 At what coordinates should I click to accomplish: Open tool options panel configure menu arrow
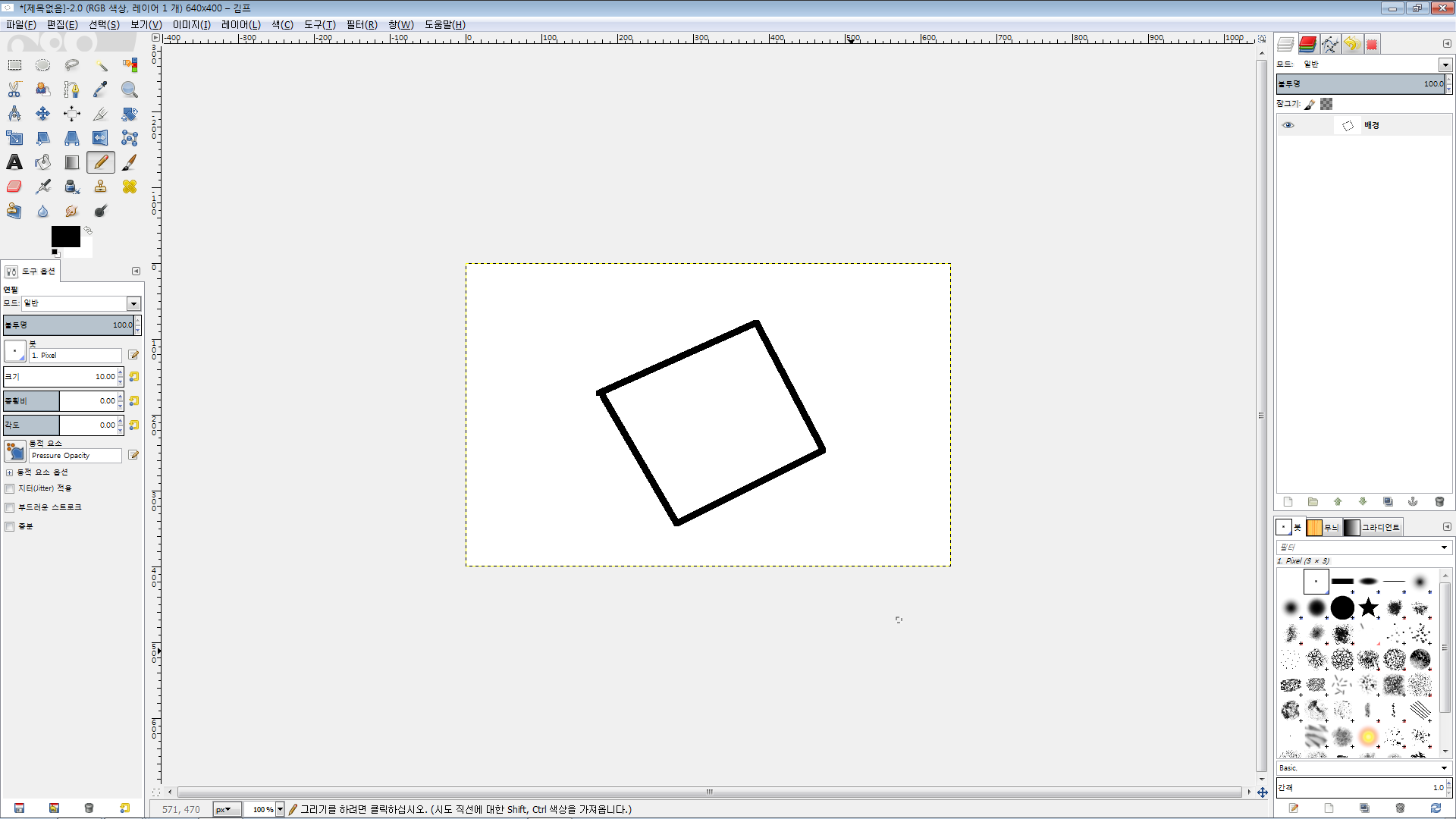pos(136,271)
